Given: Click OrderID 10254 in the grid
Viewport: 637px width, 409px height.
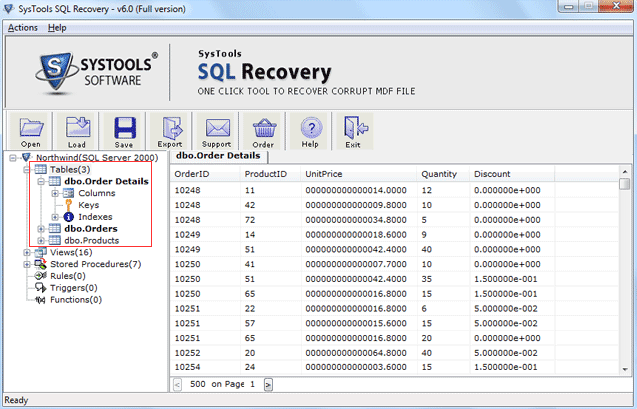Looking at the screenshot, I should pos(187,367).
